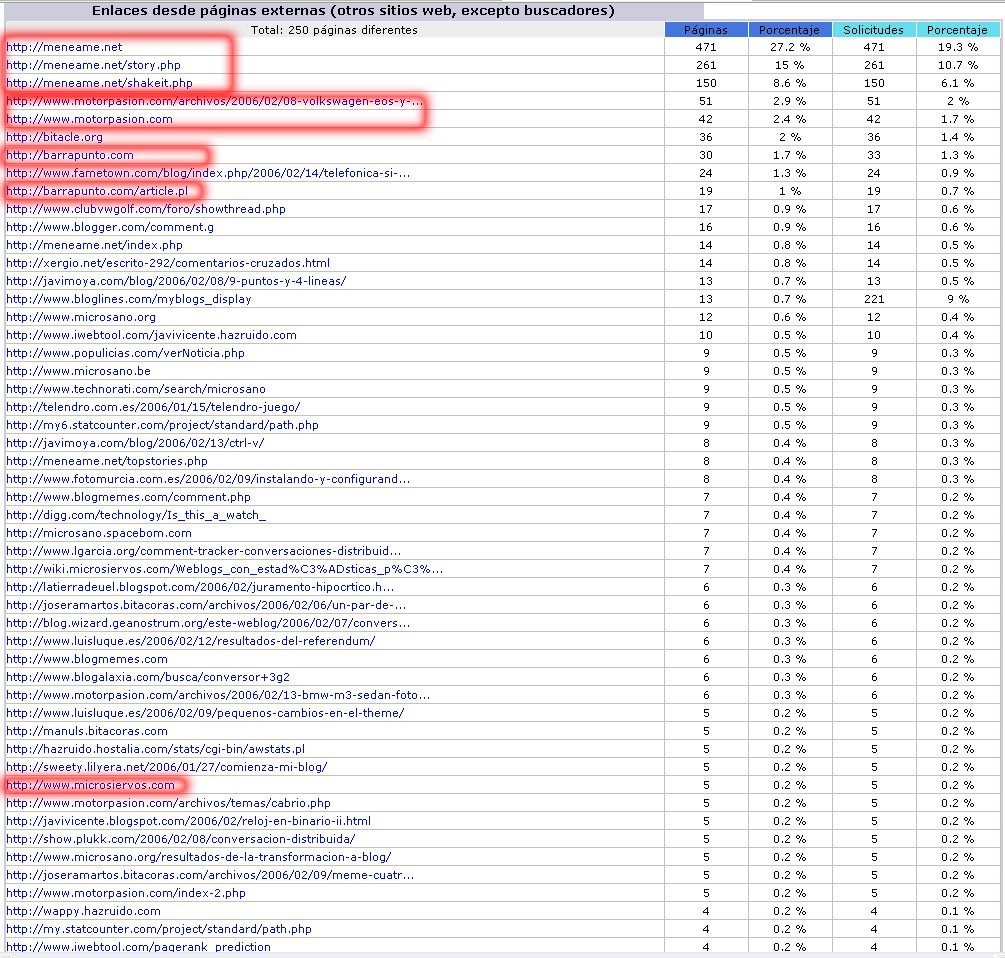Open the http://www.blogmemes.com homepage link

tap(87, 657)
